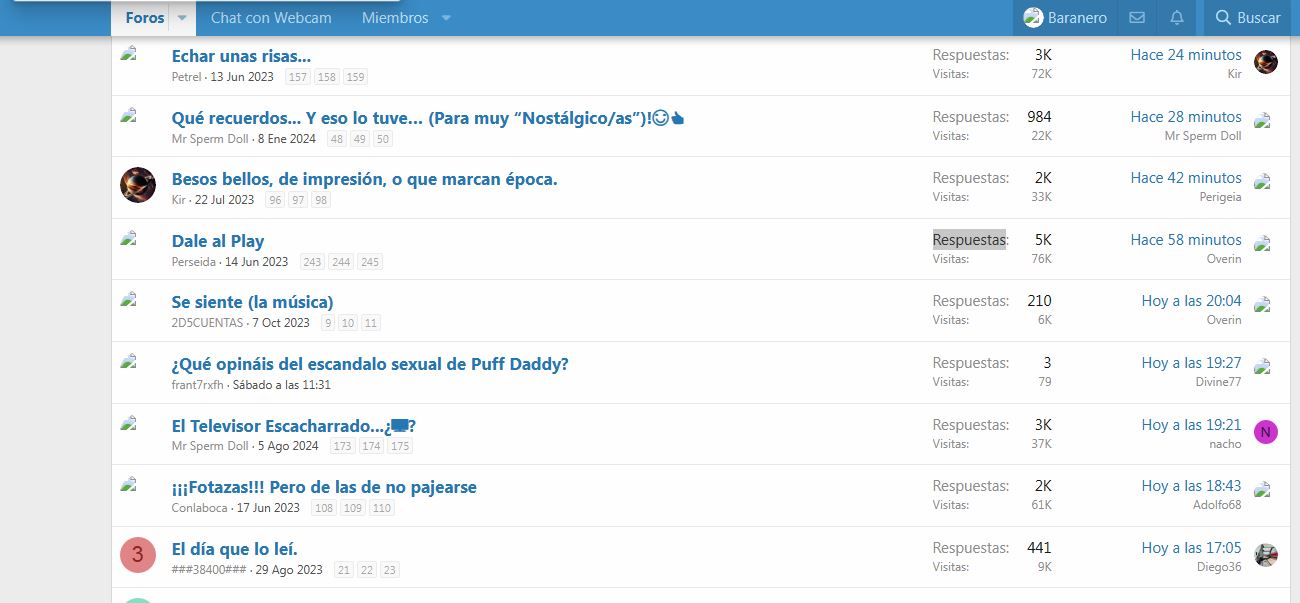
Task: Open the alerts bell icon
Action: click(1177, 18)
